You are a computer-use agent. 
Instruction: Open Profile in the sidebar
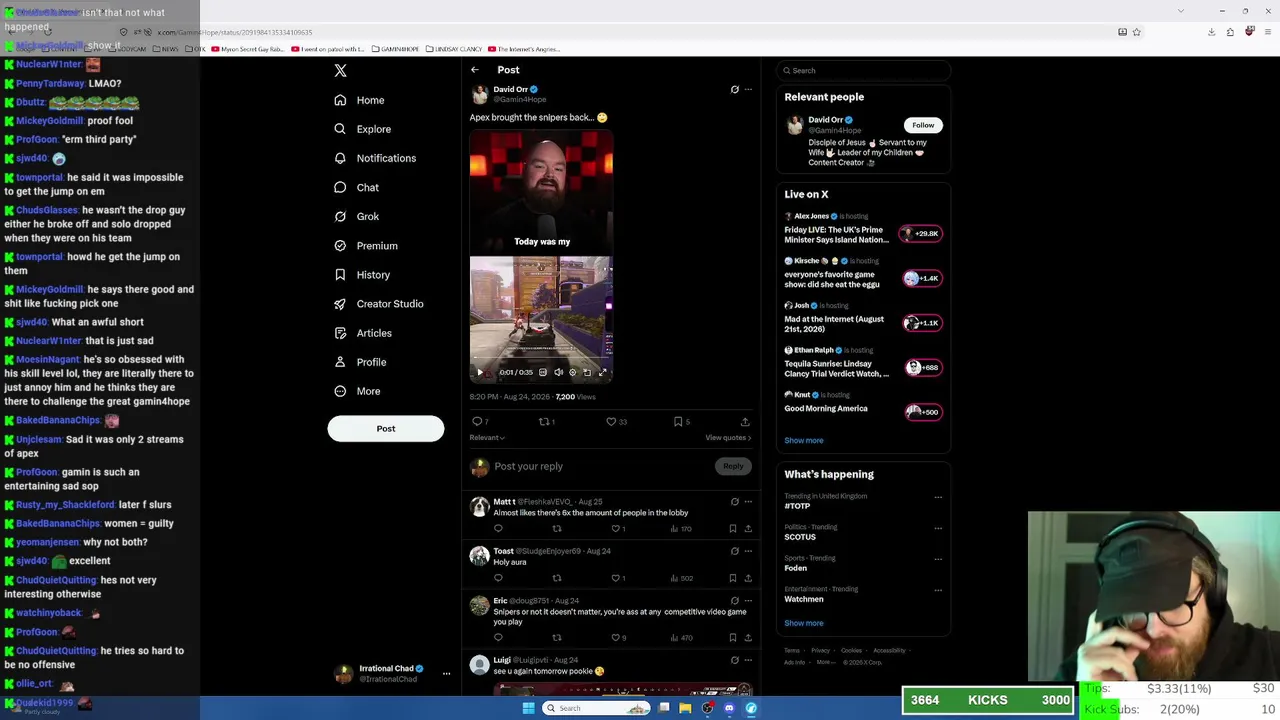click(360, 362)
